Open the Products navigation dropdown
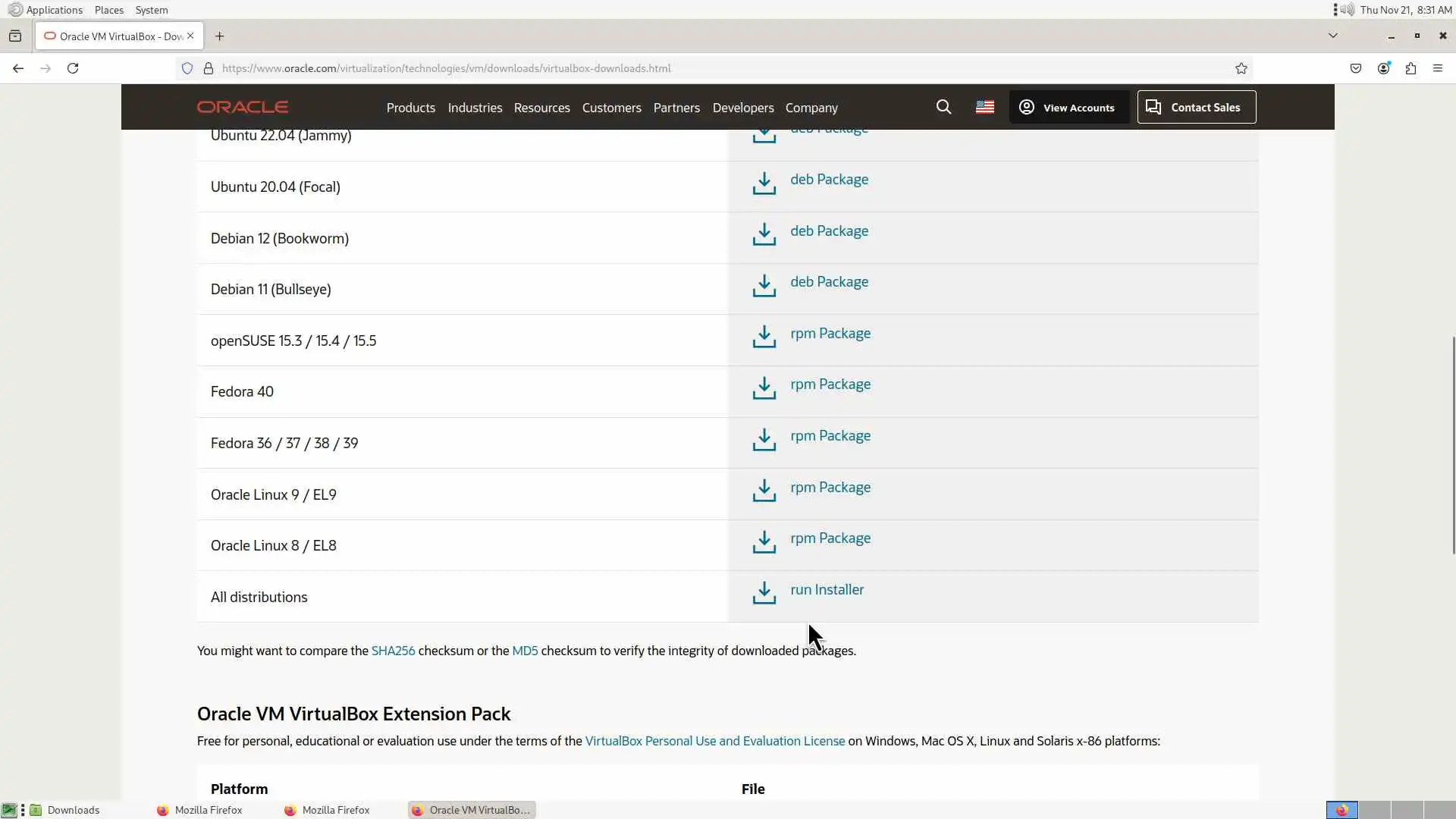 [410, 108]
